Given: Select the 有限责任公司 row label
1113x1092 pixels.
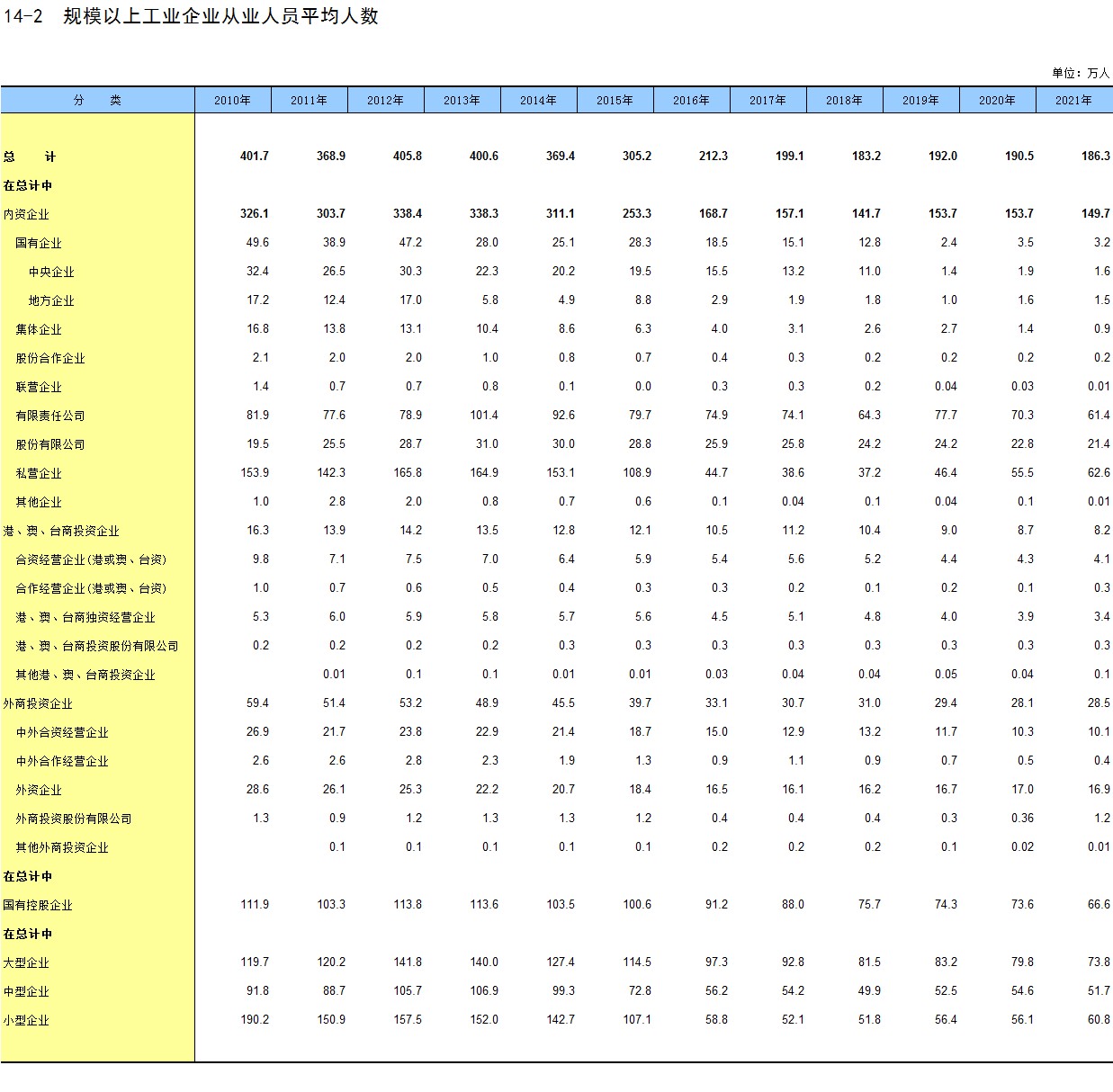Looking at the screenshot, I should point(50,416).
